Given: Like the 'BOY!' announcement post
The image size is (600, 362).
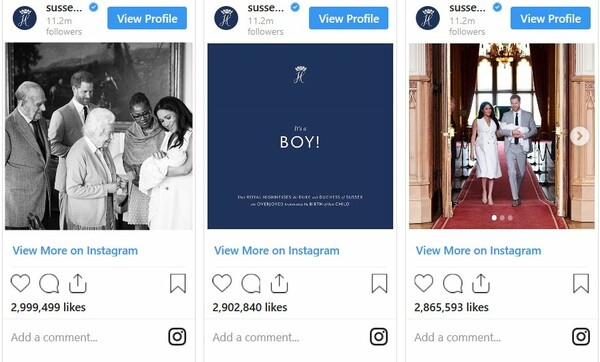Looking at the screenshot, I should point(222,283).
